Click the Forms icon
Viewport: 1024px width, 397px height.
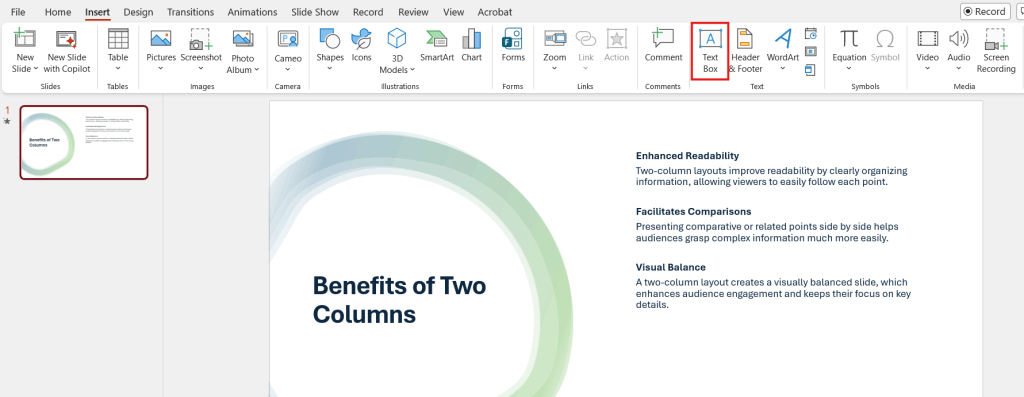[513, 39]
